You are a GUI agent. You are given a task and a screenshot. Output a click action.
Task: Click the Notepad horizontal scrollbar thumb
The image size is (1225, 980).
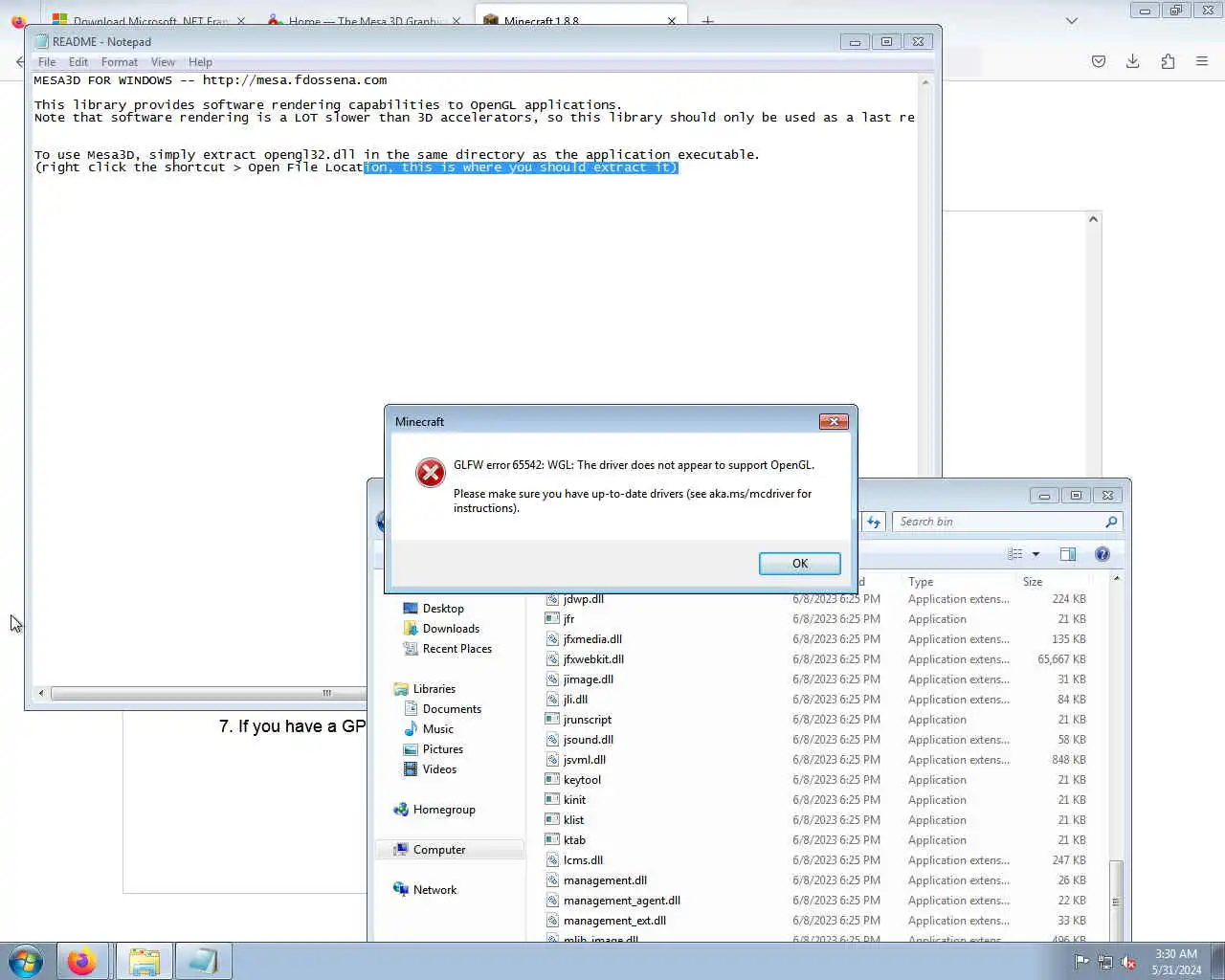(x=209, y=693)
